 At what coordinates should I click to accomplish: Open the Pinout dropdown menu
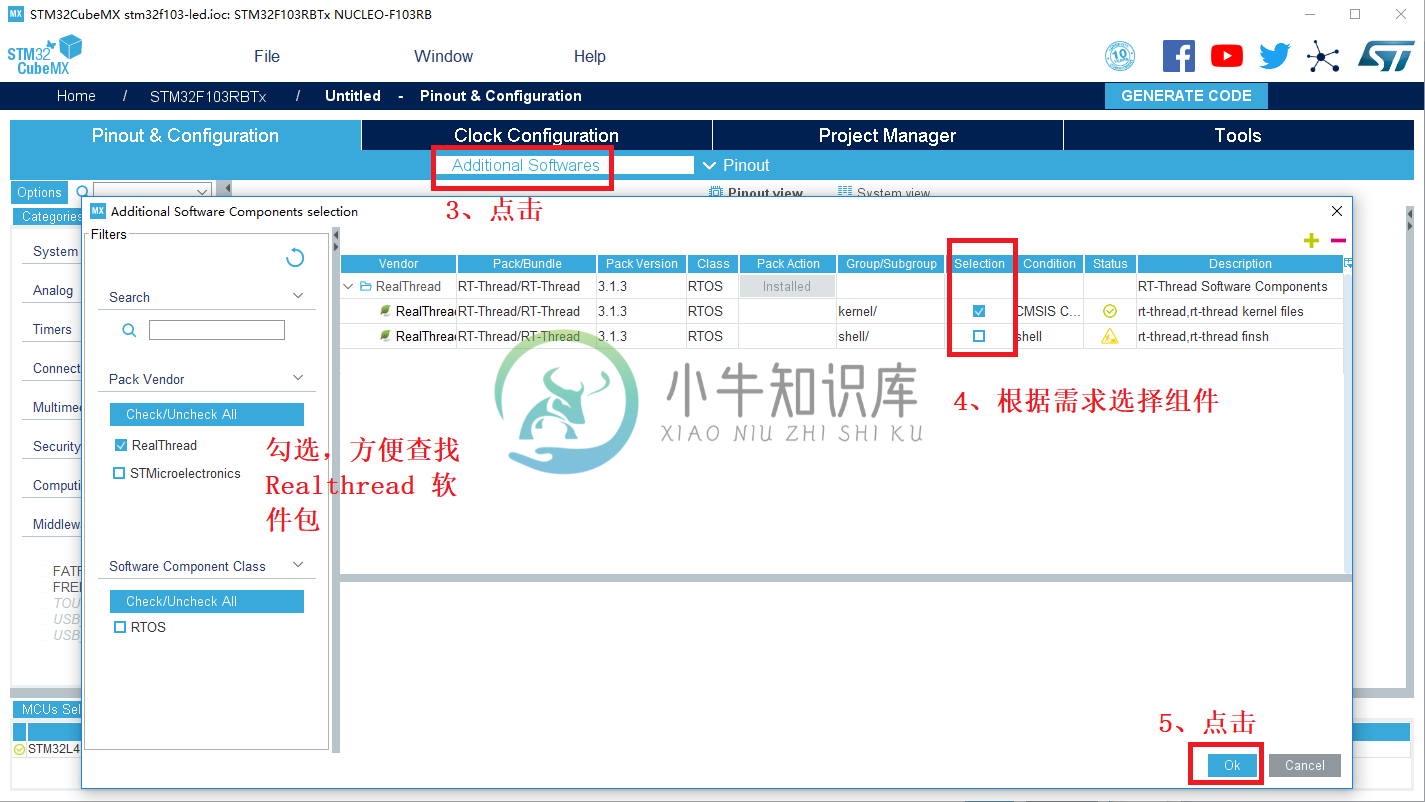(x=736, y=165)
